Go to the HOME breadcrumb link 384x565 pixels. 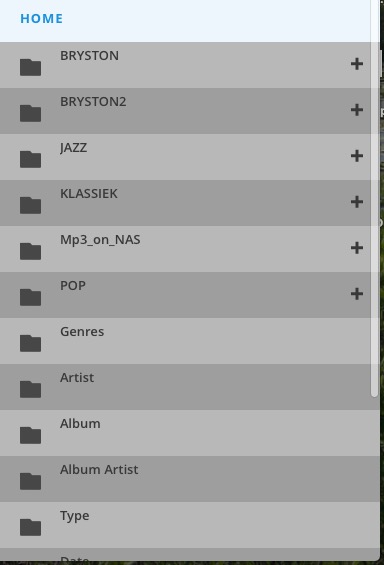click(41, 19)
